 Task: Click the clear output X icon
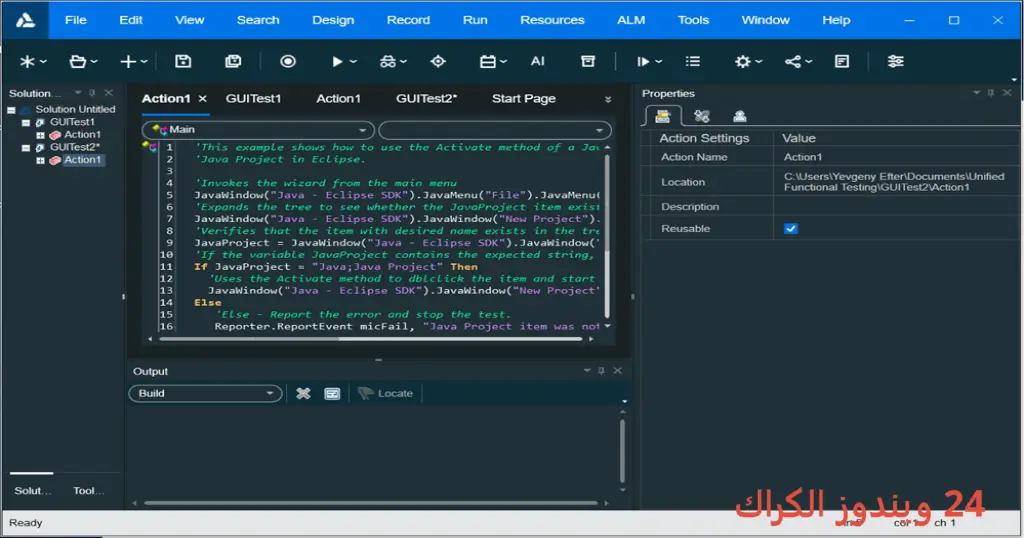pos(303,393)
